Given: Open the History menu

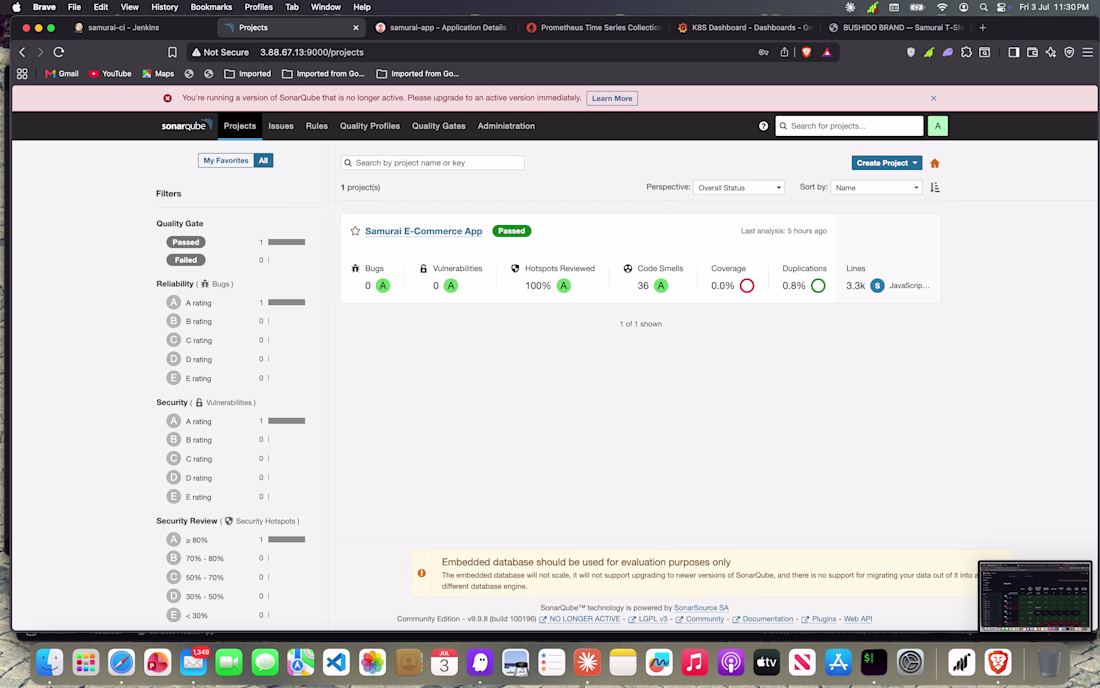Looking at the screenshot, I should coord(165,7).
